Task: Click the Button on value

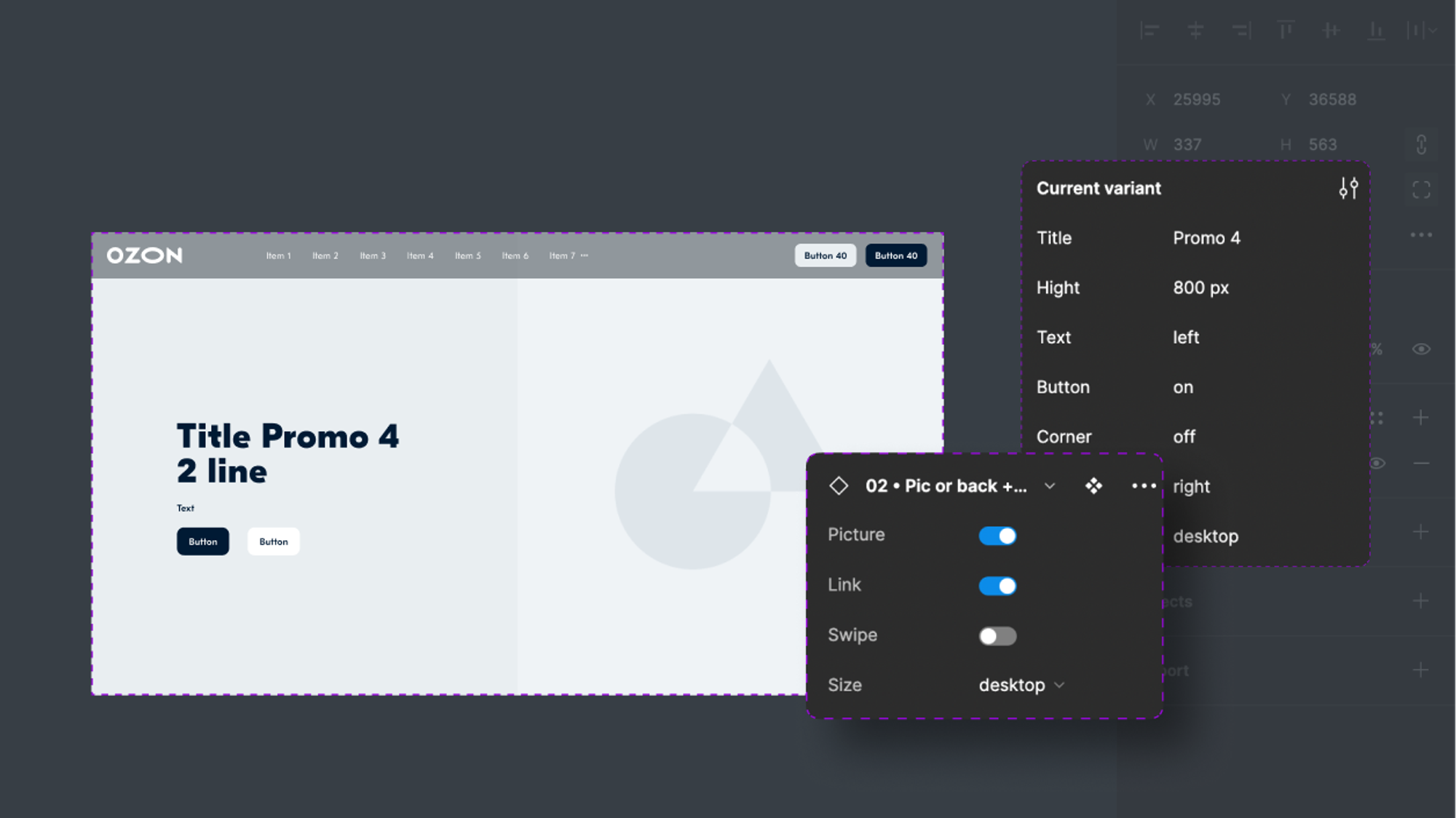Action: coord(1183,387)
